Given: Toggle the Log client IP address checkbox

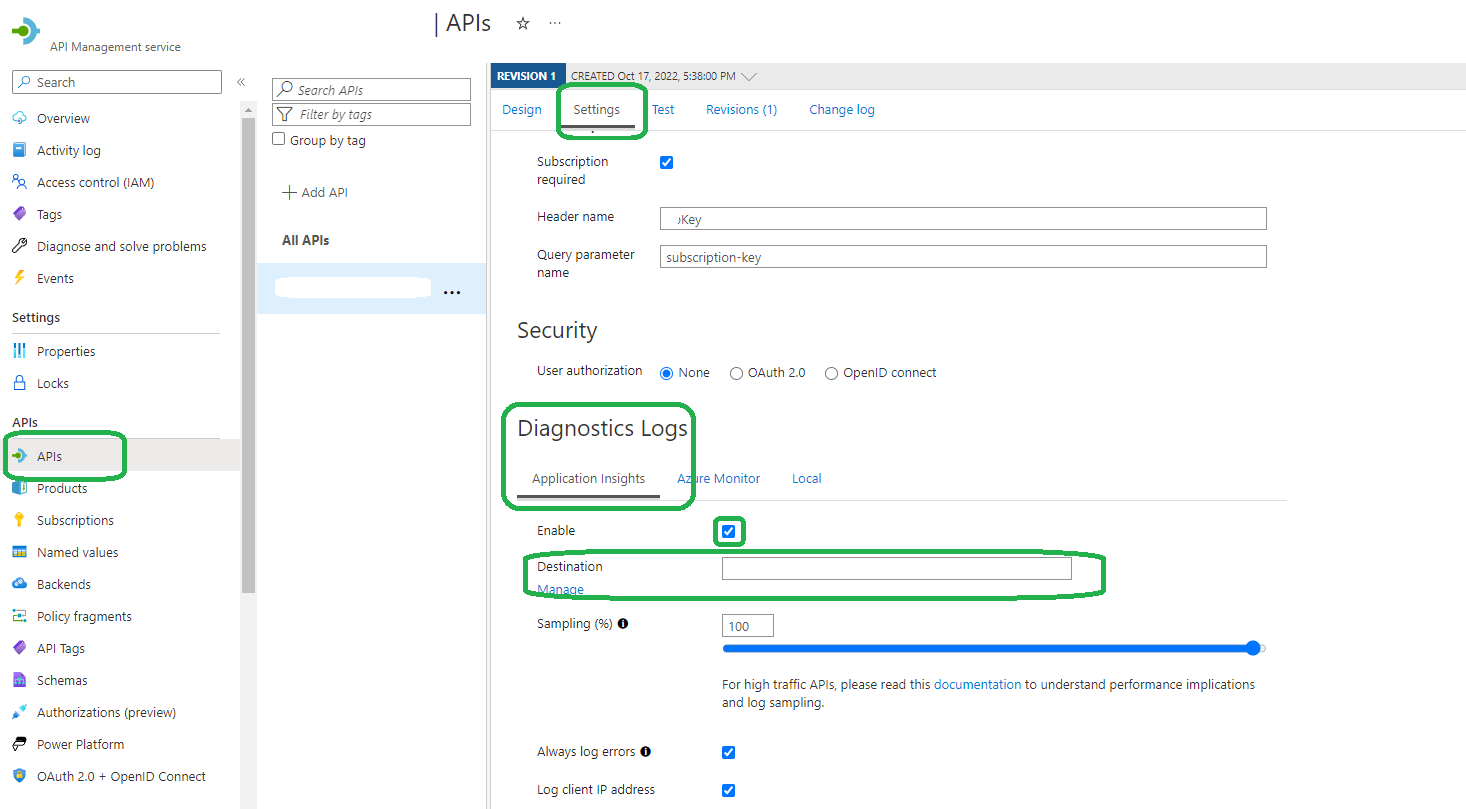Looking at the screenshot, I should [x=728, y=790].
